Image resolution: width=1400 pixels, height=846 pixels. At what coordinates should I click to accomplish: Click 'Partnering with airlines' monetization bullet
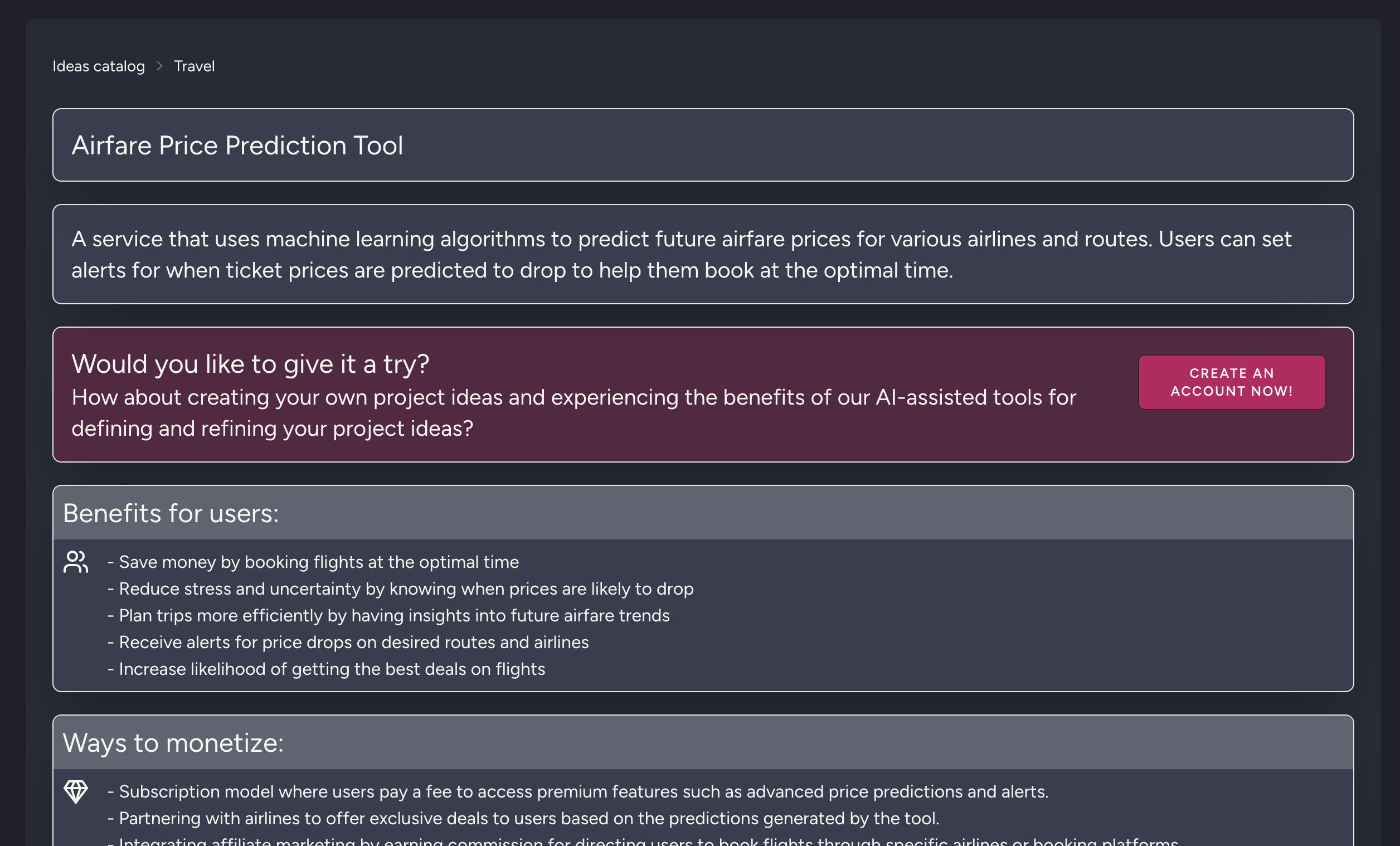point(523,818)
